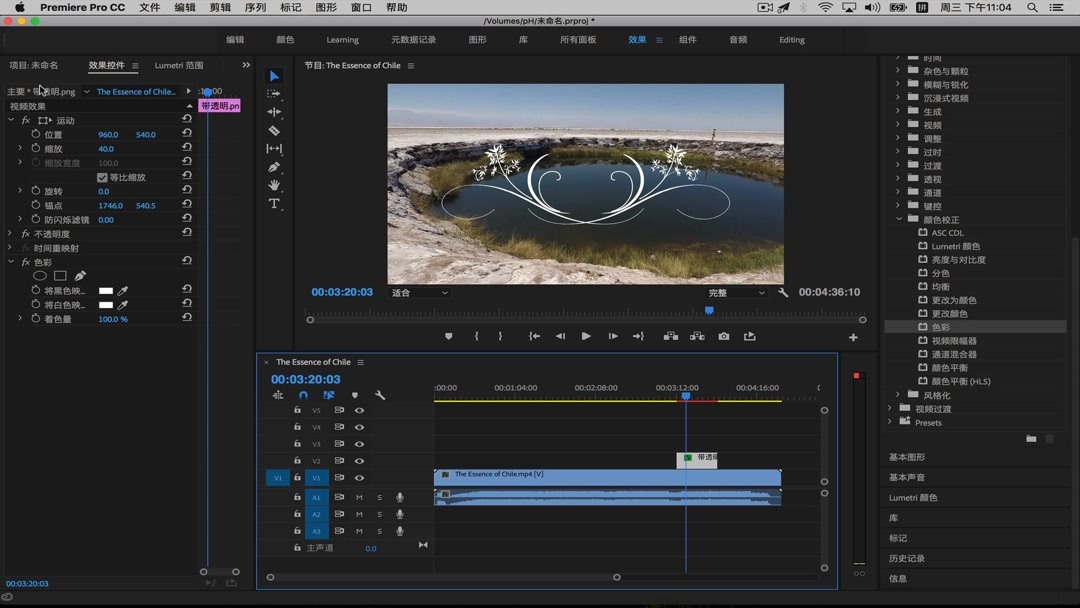Open timeline wrench settings icon
Screen dimensions: 1080x608
[380, 396]
